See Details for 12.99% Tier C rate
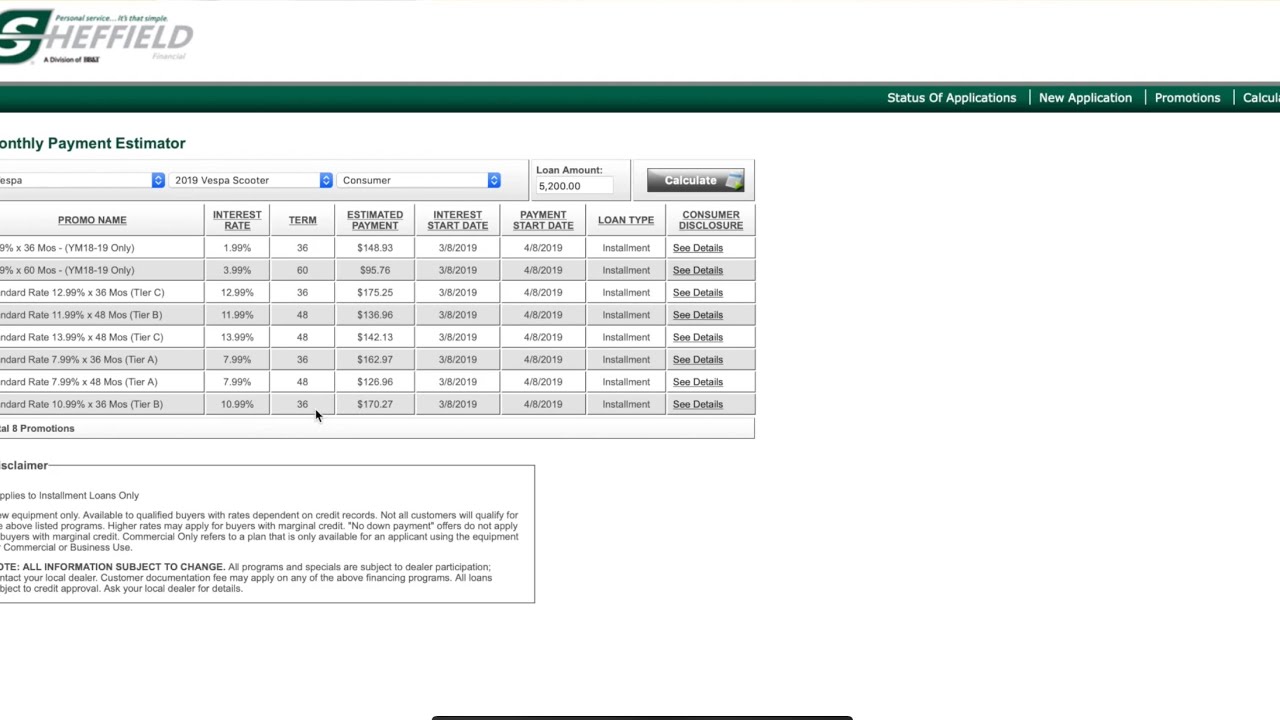 click(697, 293)
